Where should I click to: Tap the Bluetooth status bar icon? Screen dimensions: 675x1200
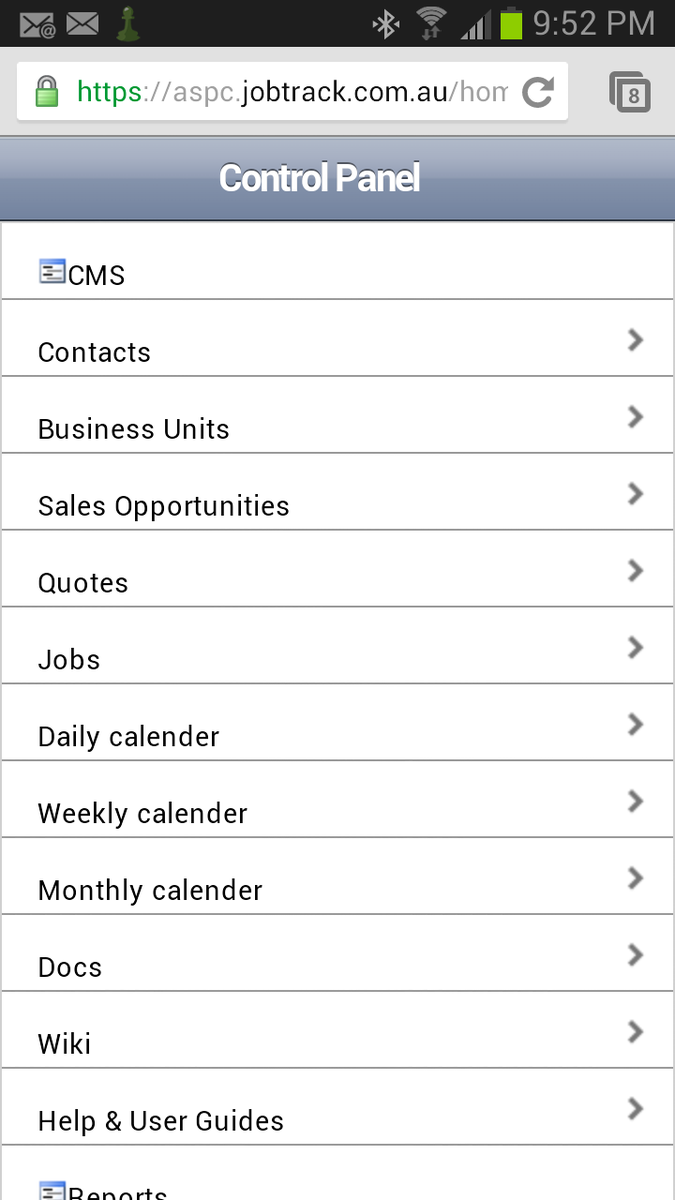[x=385, y=23]
